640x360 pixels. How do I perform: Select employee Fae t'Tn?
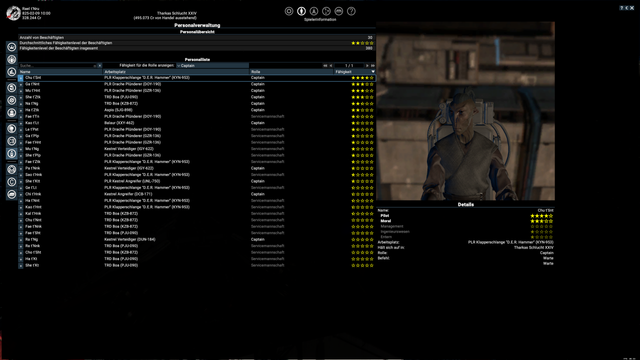click(32, 117)
